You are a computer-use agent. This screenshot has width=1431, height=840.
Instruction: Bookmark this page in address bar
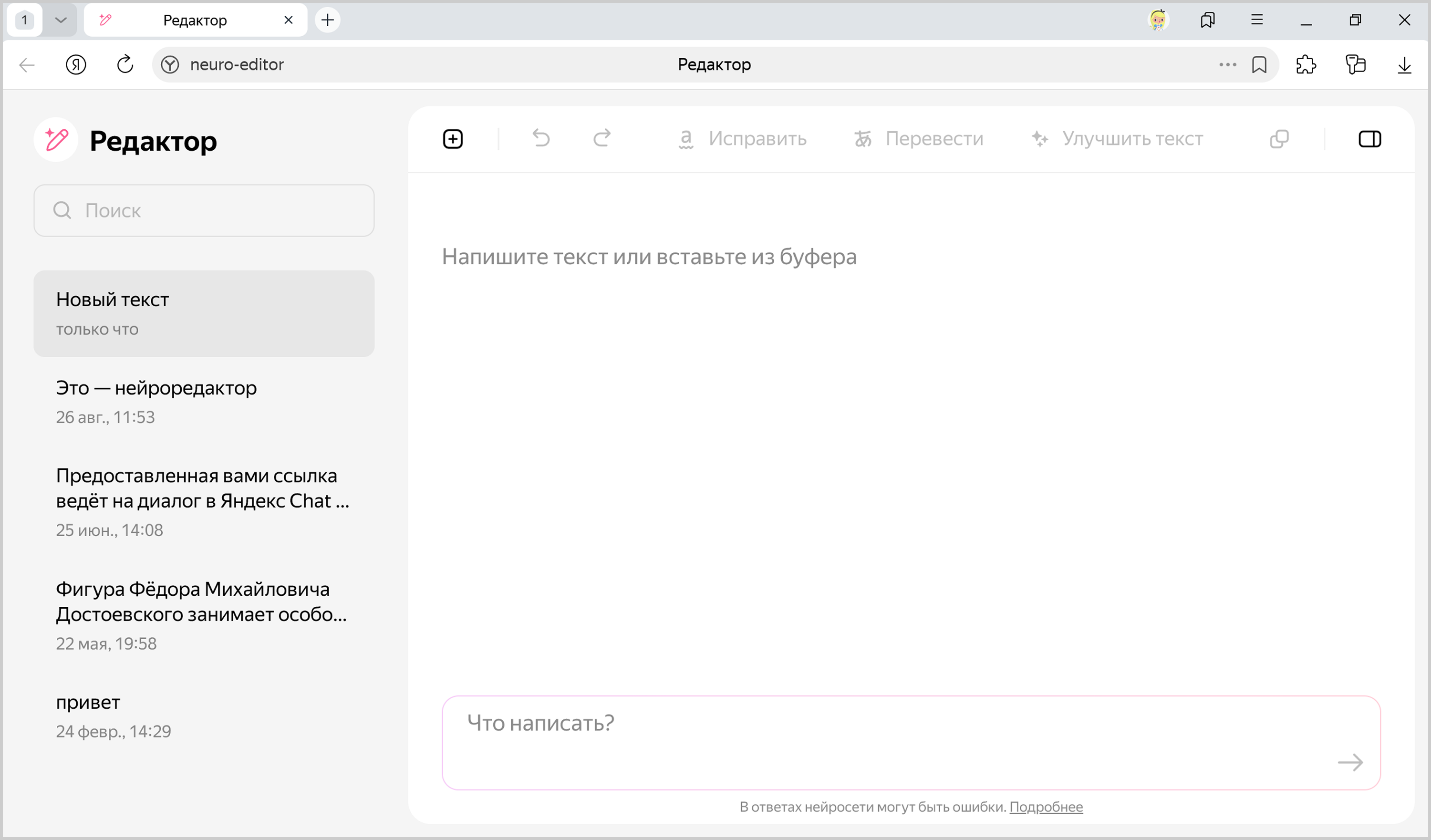(1259, 65)
